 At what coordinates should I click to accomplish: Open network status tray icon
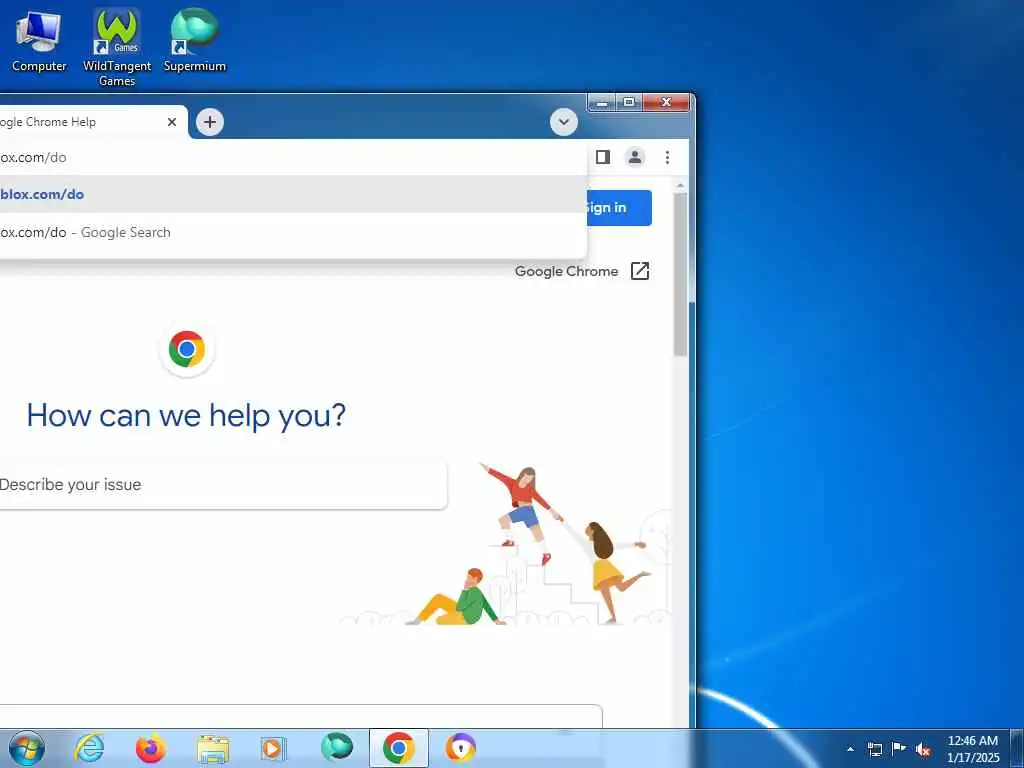(x=874, y=750)
